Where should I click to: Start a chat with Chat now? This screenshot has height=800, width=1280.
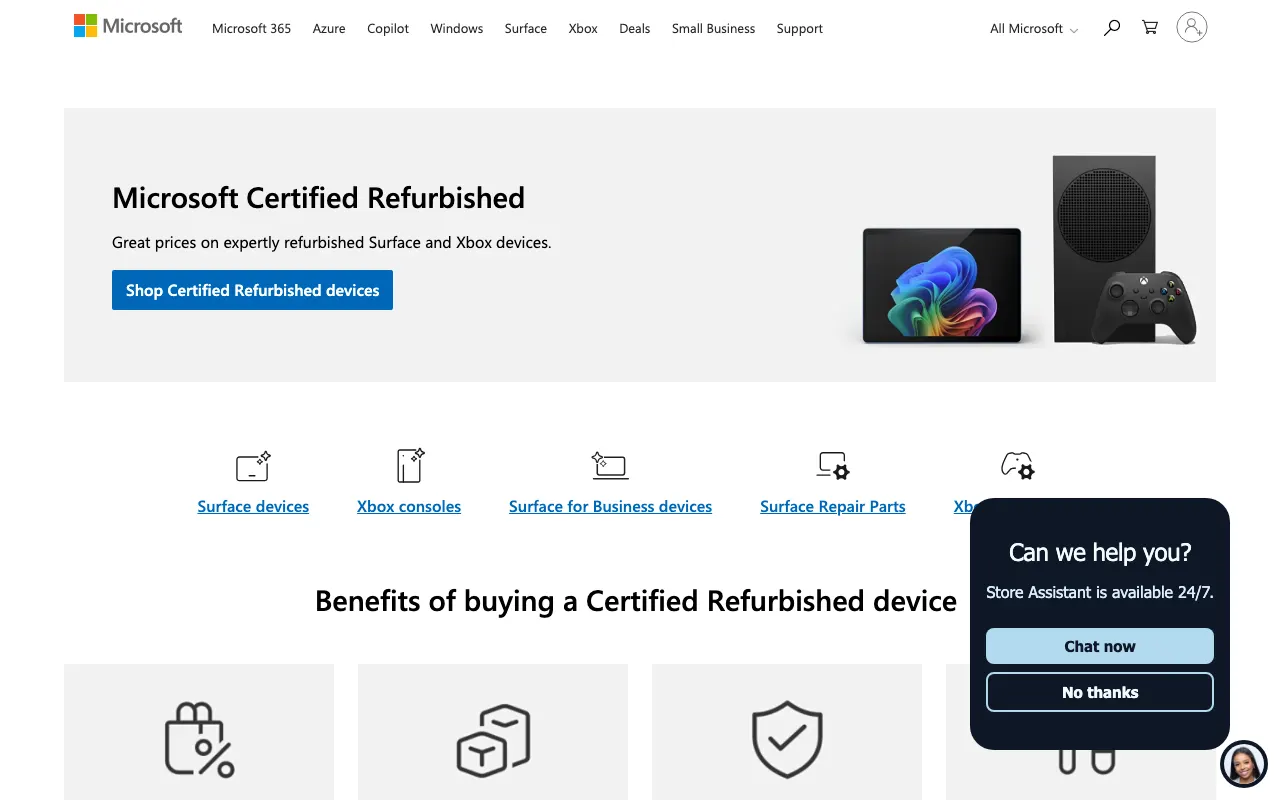click(x=1100, y=646)
